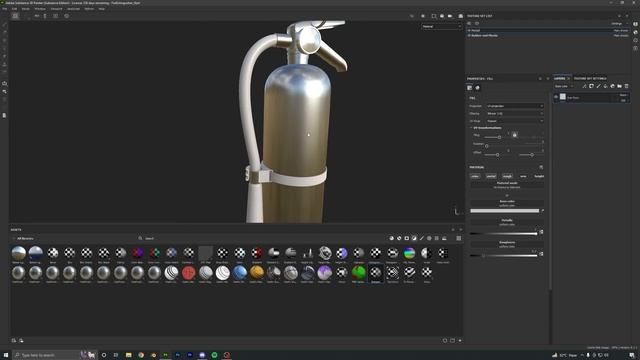The image size is (640, 360).
Task: Click the eyedropper next to base color
Action: point(542,211)
